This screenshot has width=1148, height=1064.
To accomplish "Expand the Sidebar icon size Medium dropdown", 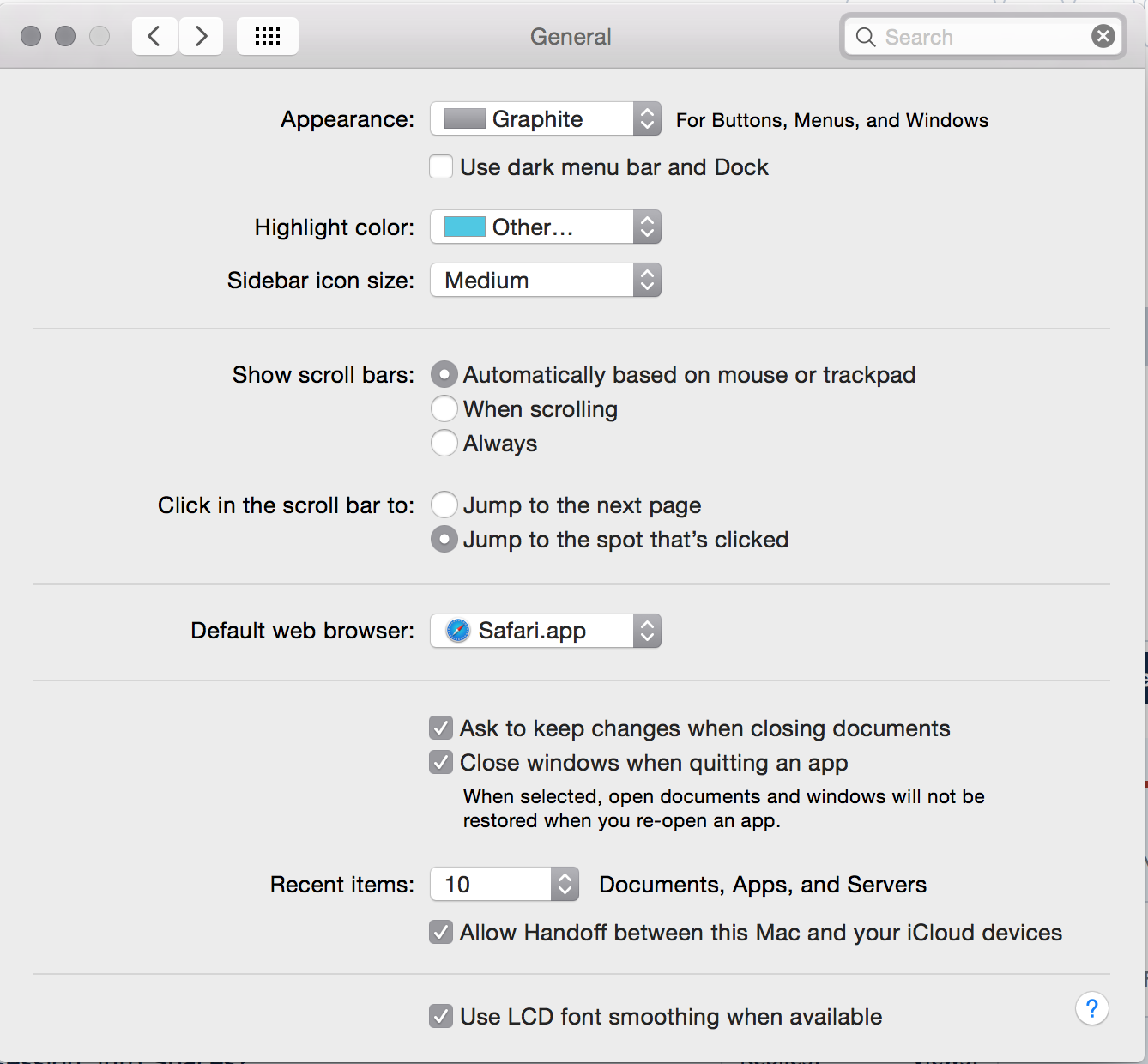I will point(546,280).
